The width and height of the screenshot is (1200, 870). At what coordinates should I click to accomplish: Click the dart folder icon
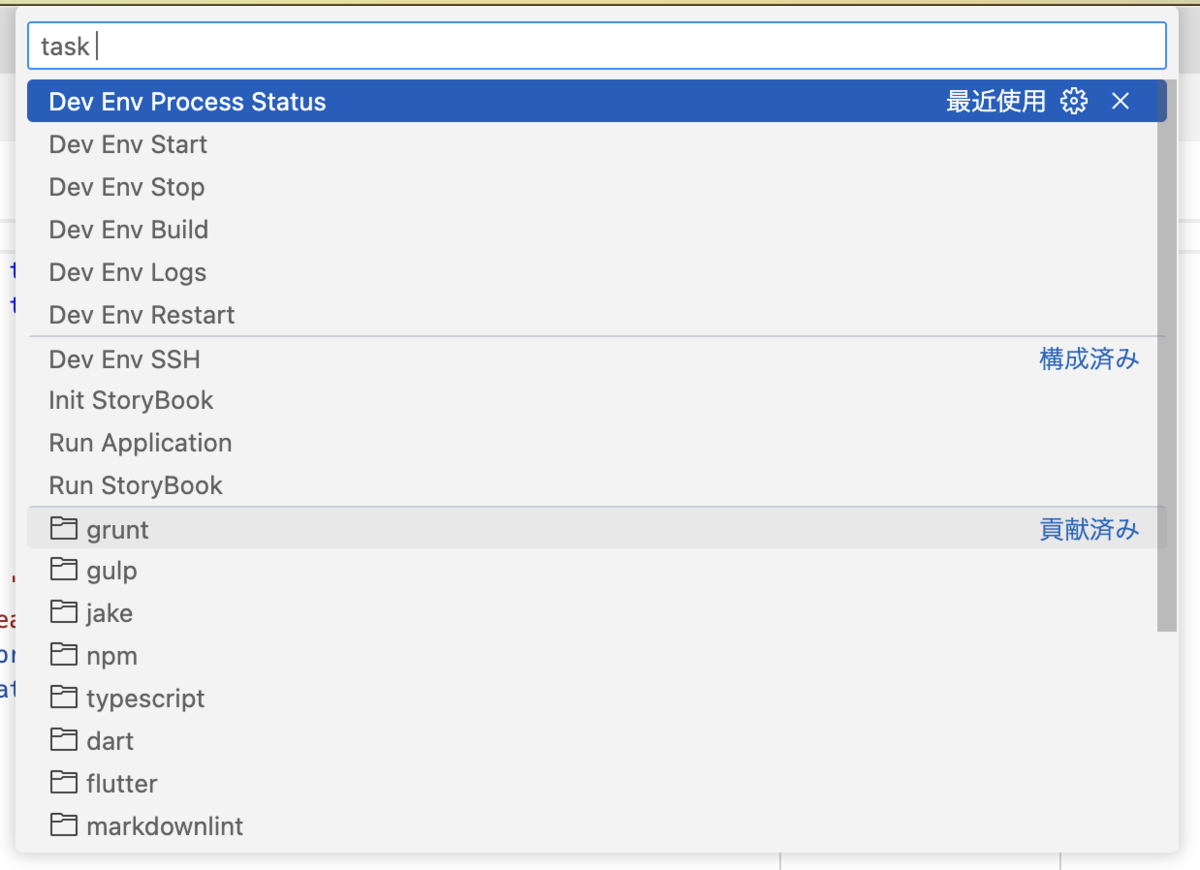click(64, 740)
